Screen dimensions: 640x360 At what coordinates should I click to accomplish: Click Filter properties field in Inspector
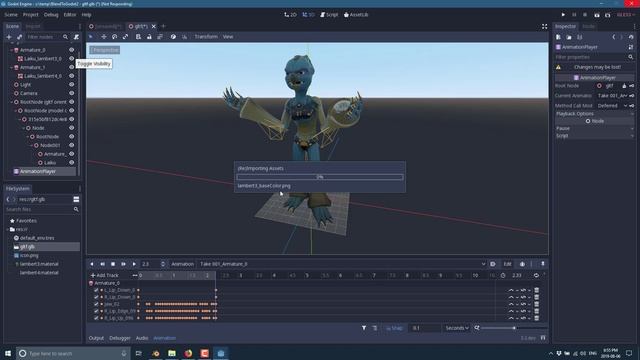coord(594,57)
